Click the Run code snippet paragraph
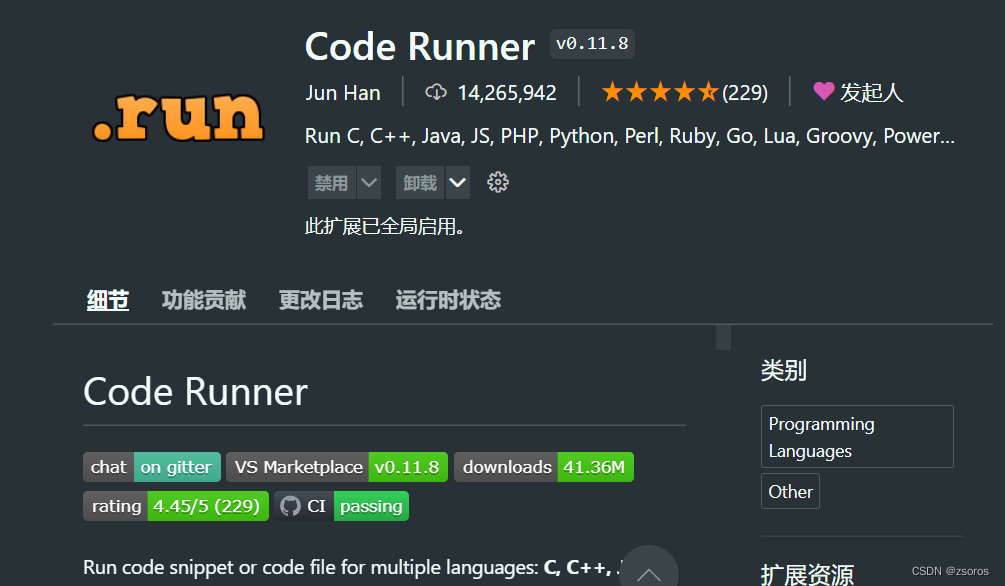 point(352,567)
